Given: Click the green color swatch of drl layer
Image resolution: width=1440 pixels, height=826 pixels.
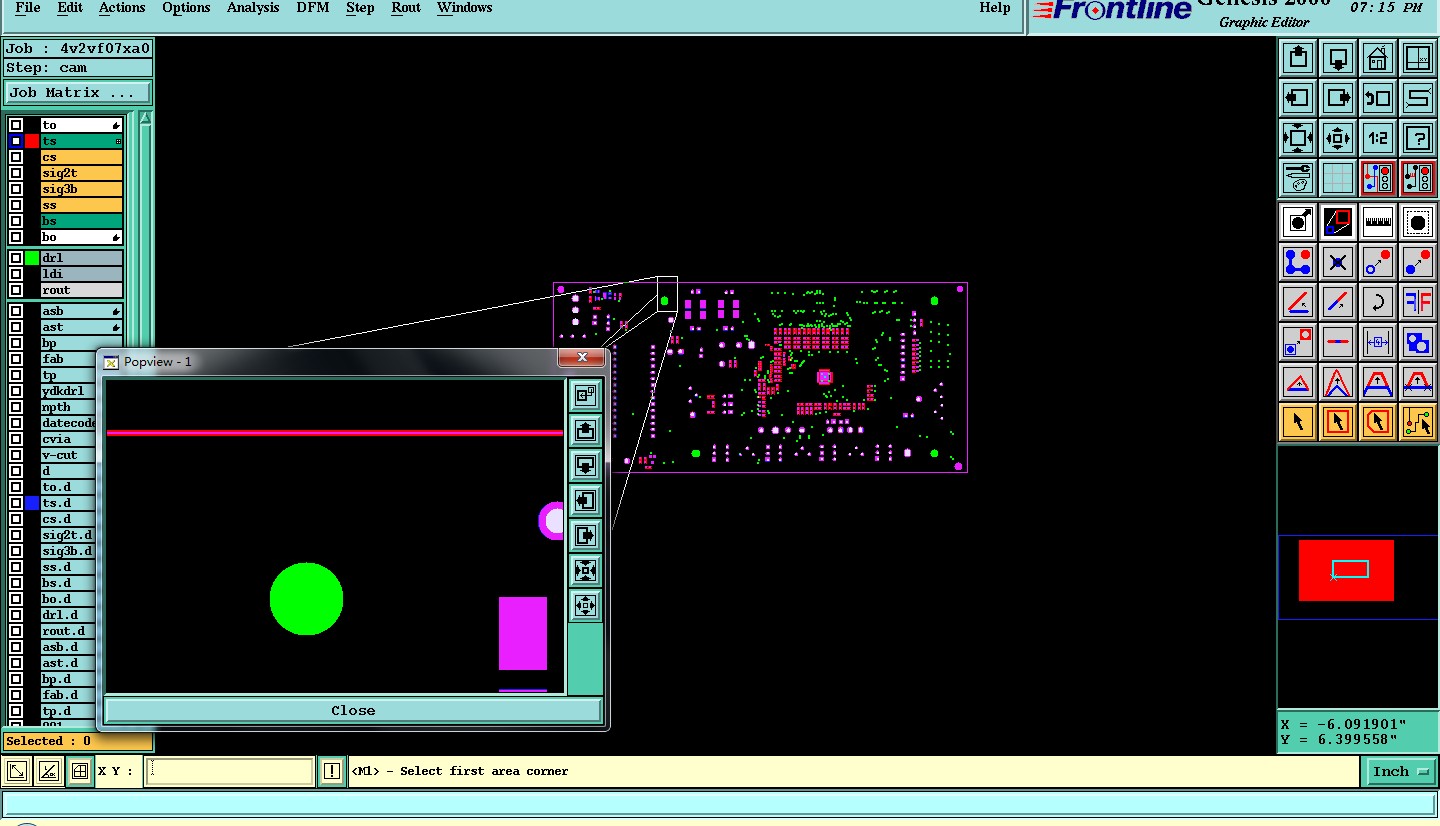Looking at the screenshot, I should coord(32,258).
